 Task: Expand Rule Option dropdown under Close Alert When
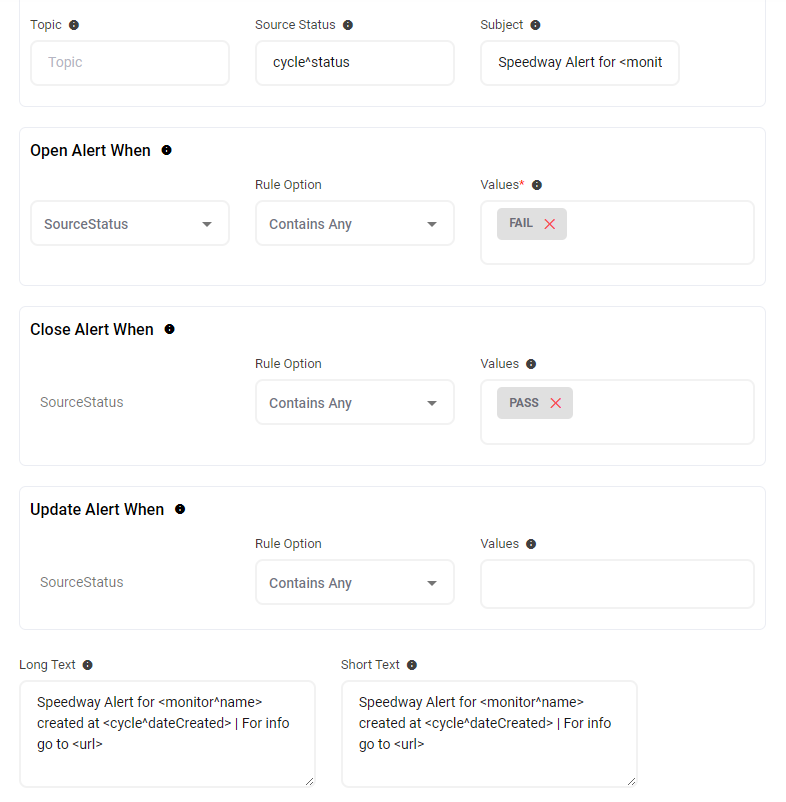354,403
